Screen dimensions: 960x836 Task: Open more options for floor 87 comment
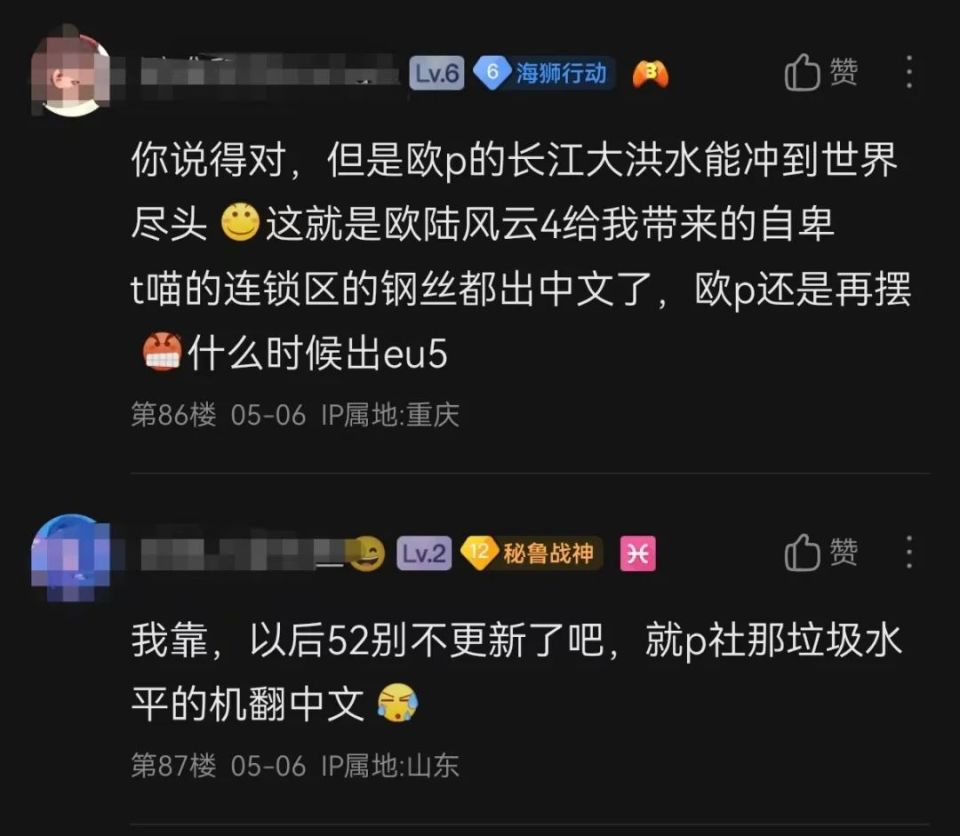pyautogui.click(x=909, y=552)
